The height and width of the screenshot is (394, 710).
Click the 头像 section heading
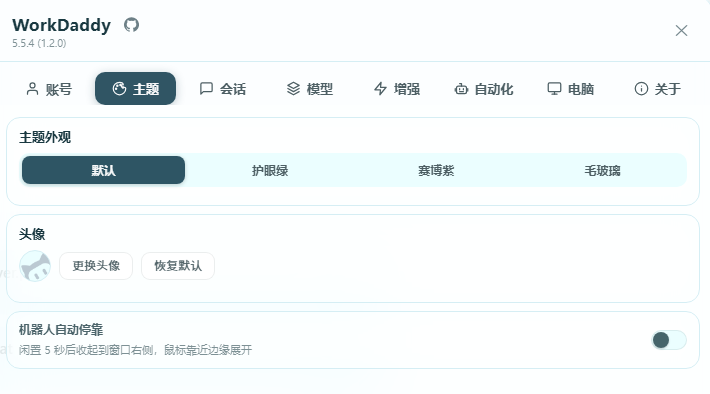[x=32, y=234]
